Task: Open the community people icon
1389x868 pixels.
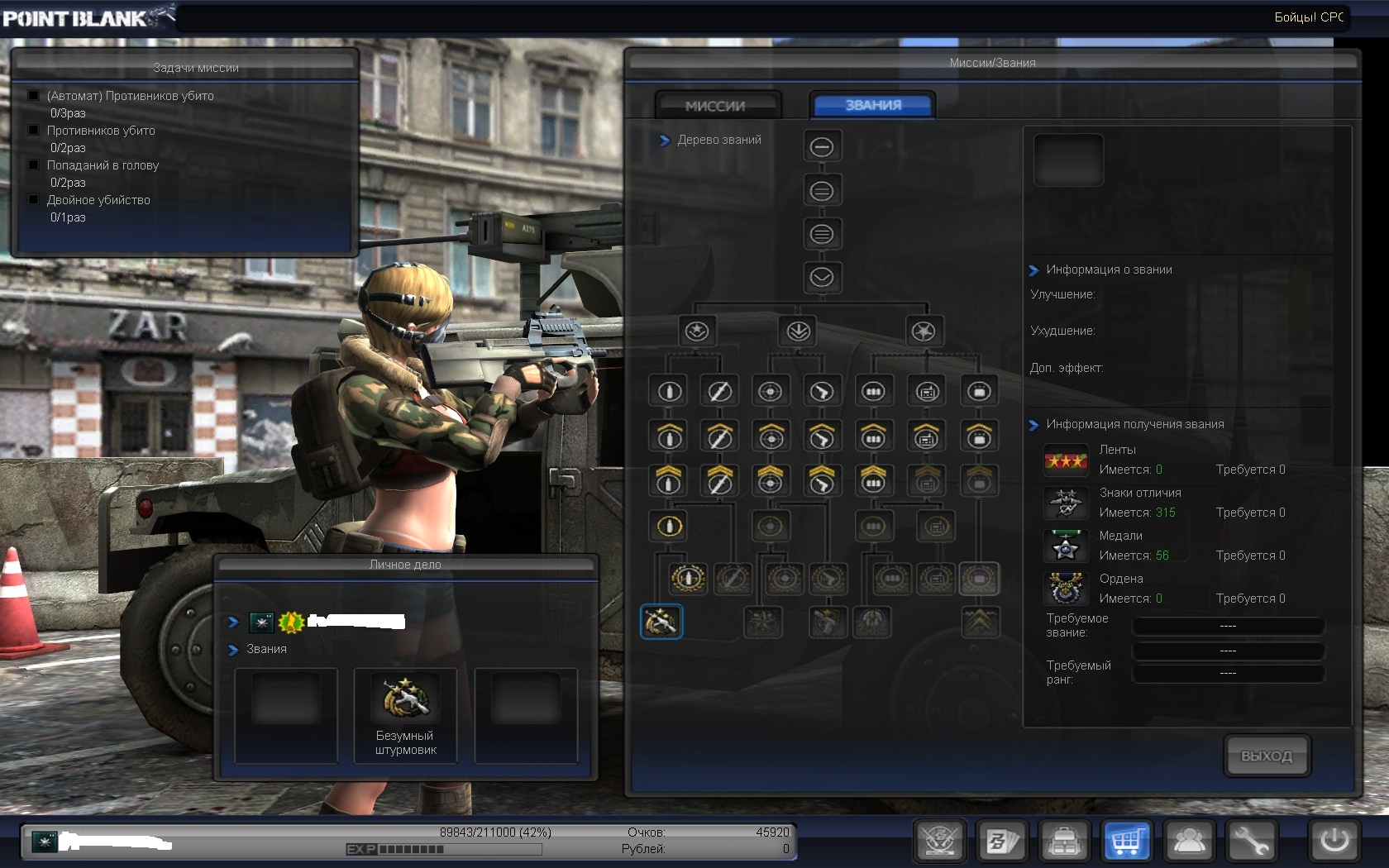Action: point(1190,842)
